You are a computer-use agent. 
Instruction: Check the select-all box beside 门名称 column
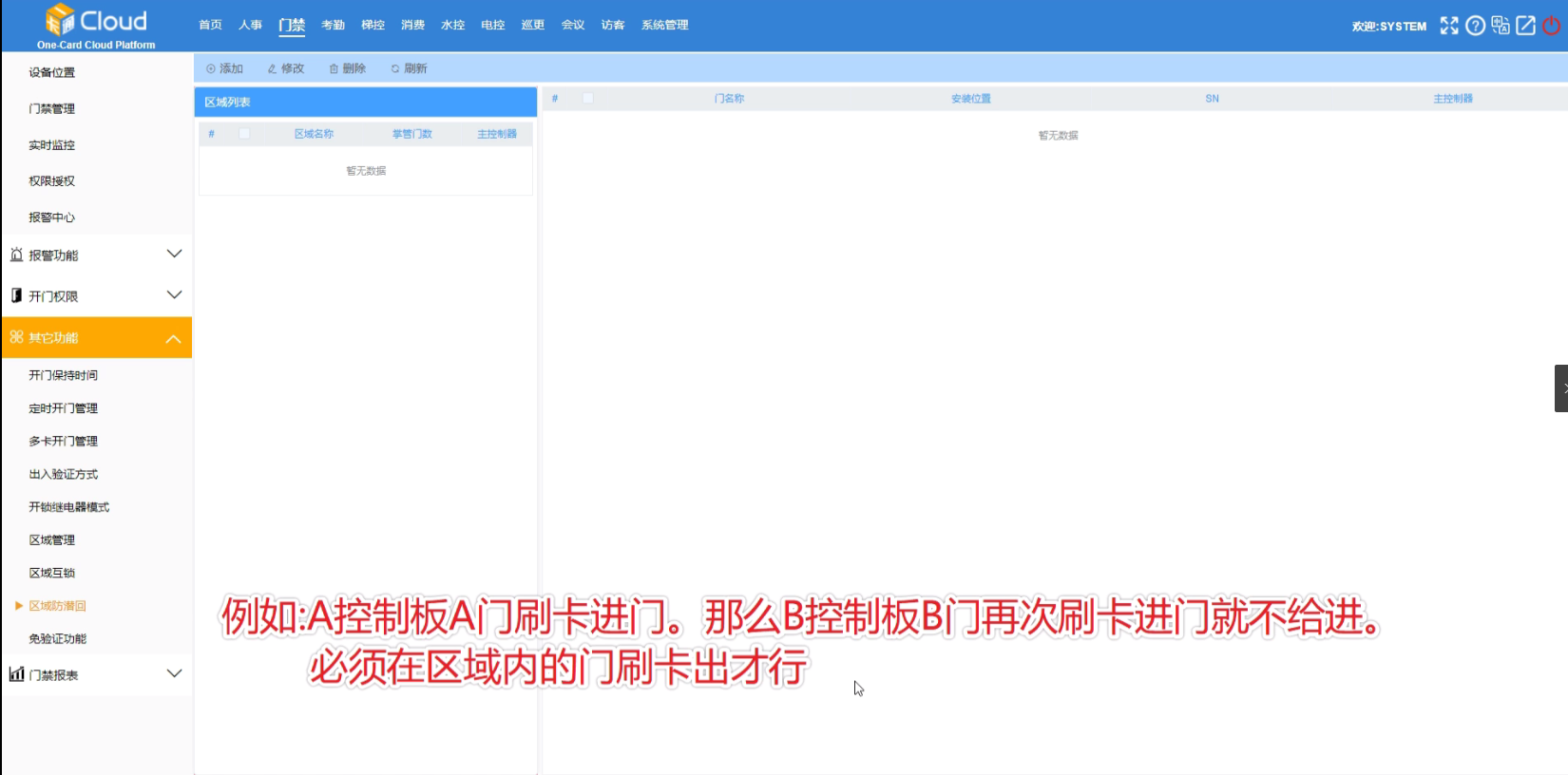point(588,98)
